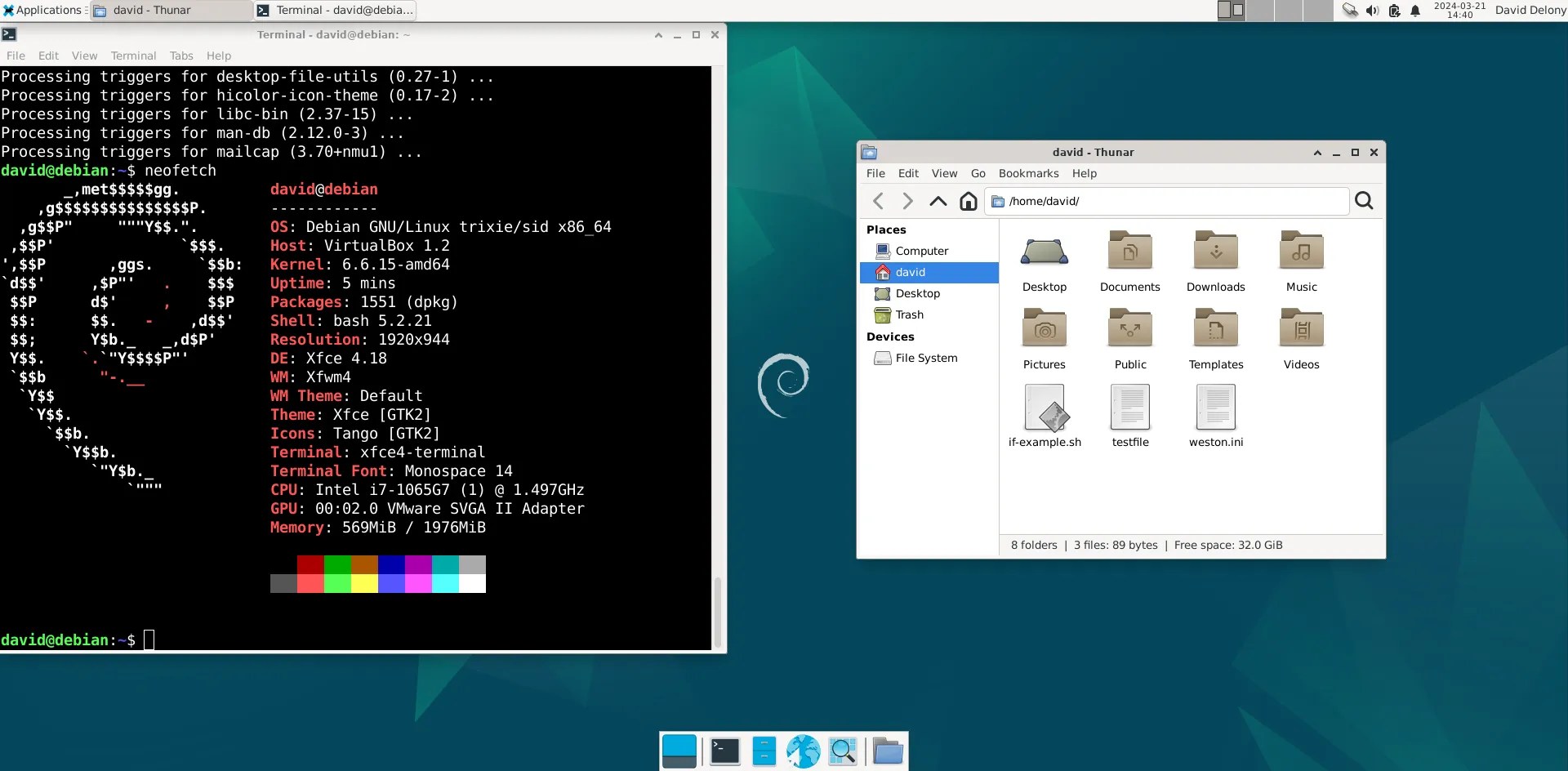1568x771 pixels.
Task: Open the Applications menu in the panel
Action: coord(42,10)
